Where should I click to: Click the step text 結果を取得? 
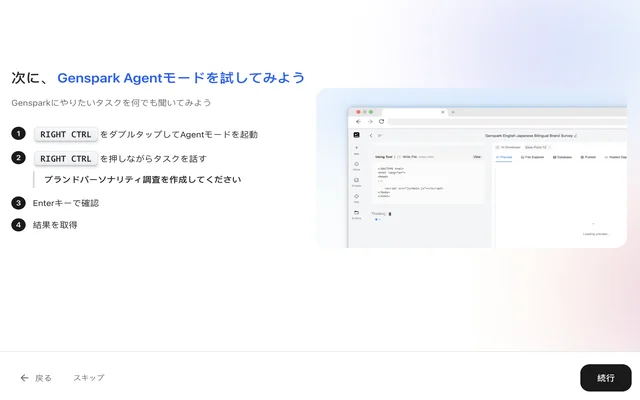click(x=55, y=225)
